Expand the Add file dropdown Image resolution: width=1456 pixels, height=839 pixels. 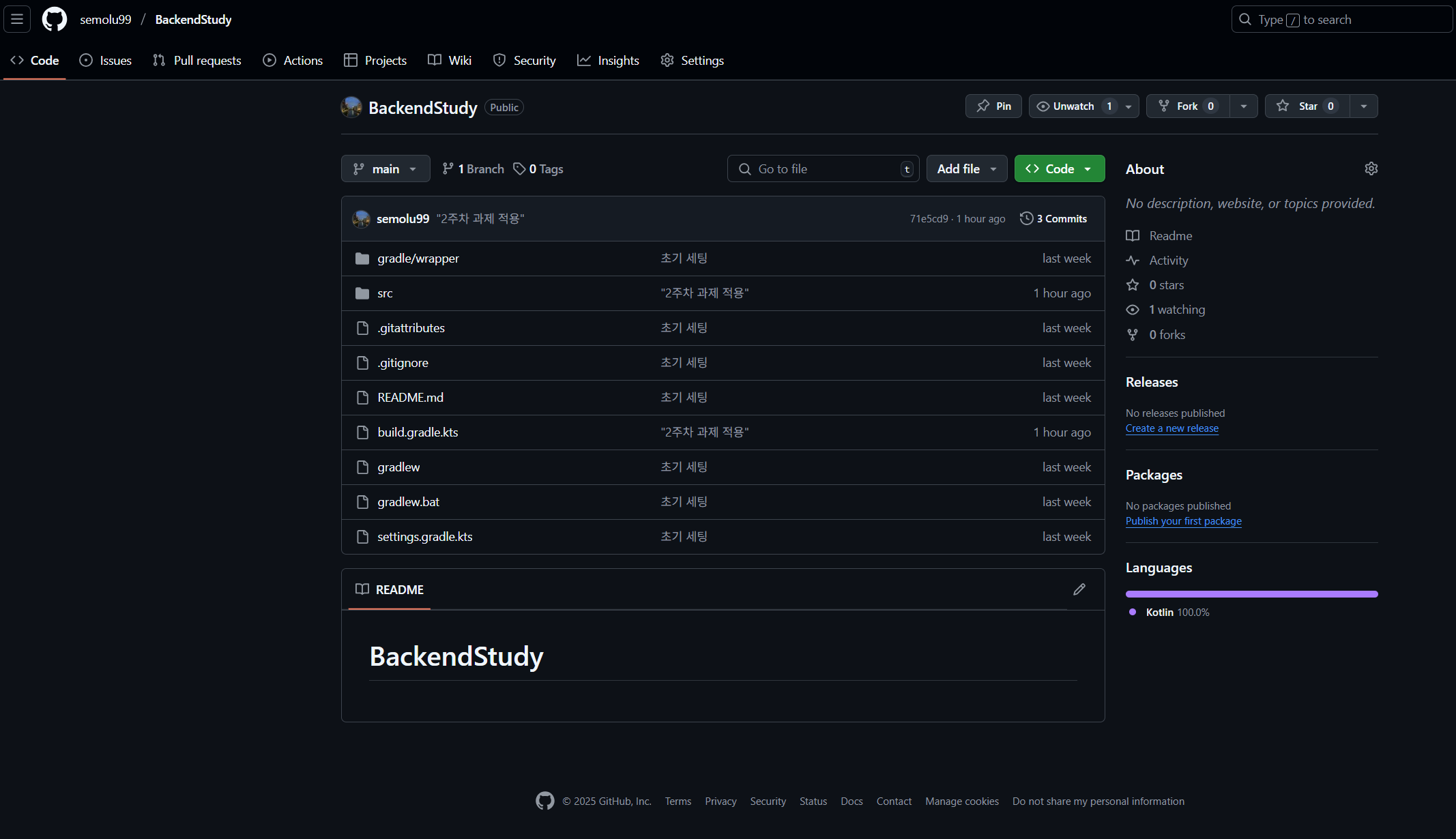pos(967,168)
